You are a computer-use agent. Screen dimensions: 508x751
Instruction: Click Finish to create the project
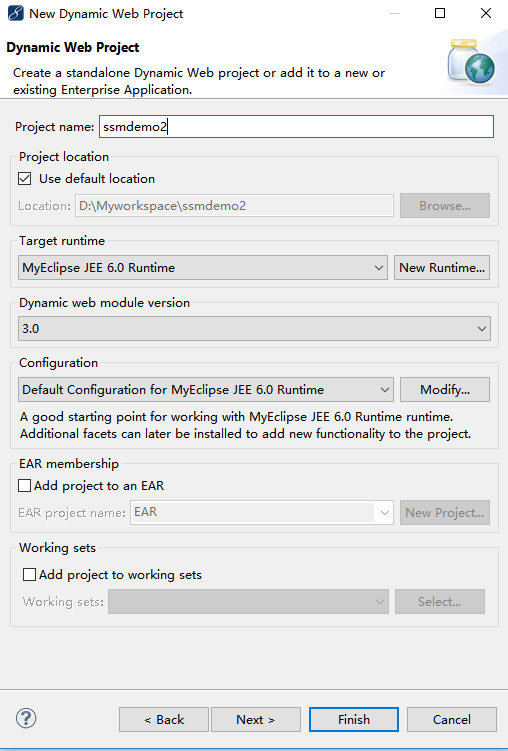point(354,719)
